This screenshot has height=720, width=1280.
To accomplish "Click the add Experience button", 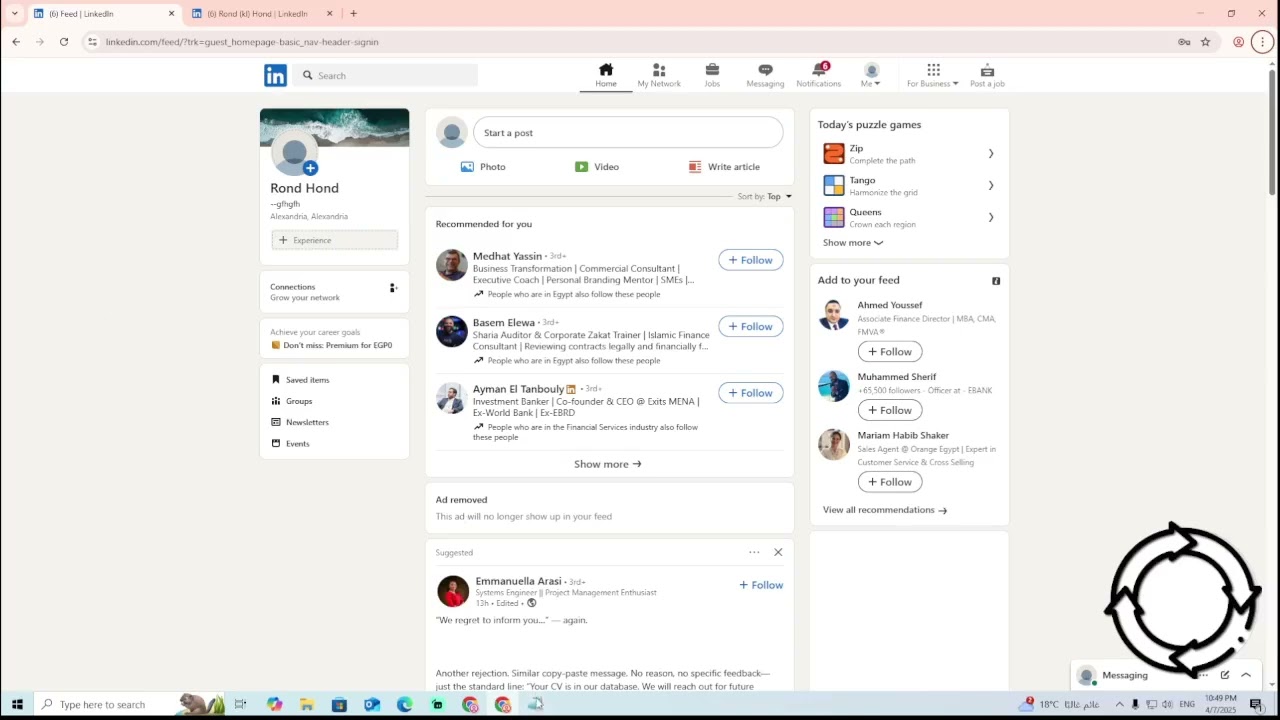I will pyautogui.click(x=335, y=240).
